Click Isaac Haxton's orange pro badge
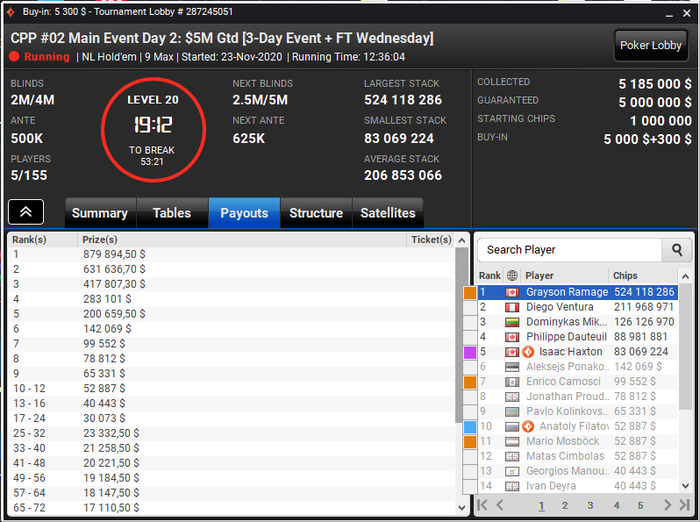700x522 pixels. [x=528, y=352]
